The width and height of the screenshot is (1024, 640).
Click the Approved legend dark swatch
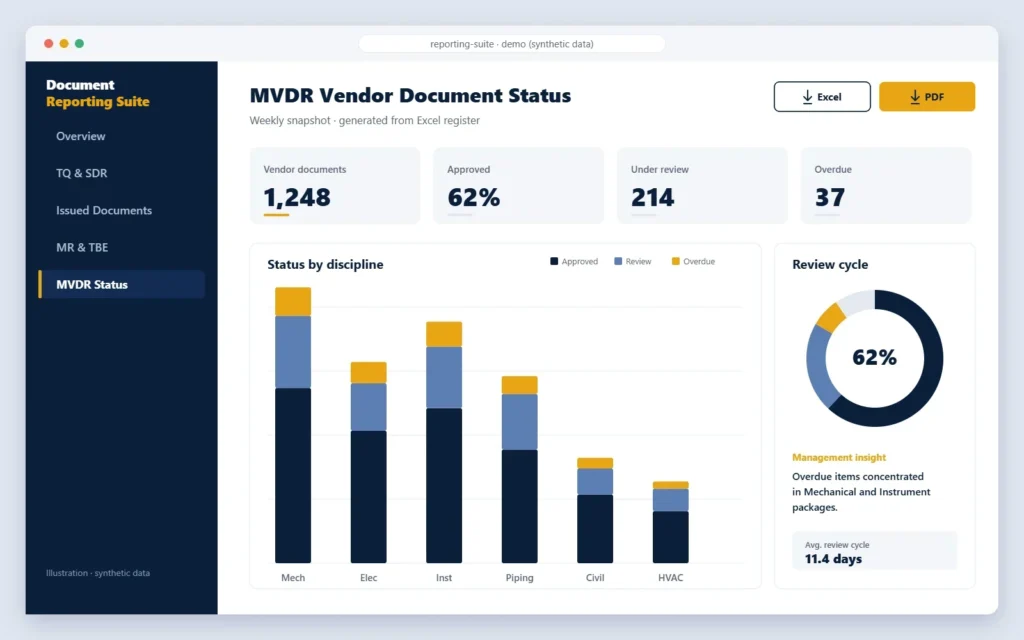coord(554,261)
